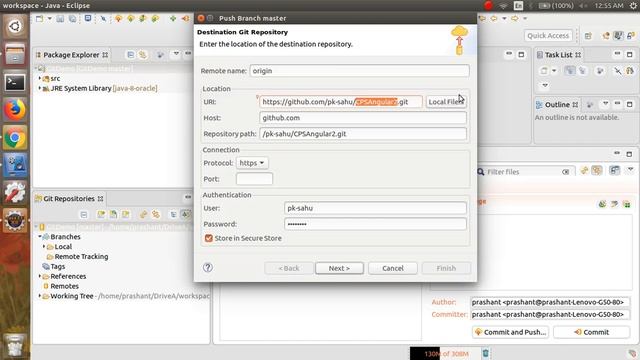Image resolution: width=640 pixels, height=360 pixels.
Task: Expand JRE System Library node
Action: (x=40, y=88)
